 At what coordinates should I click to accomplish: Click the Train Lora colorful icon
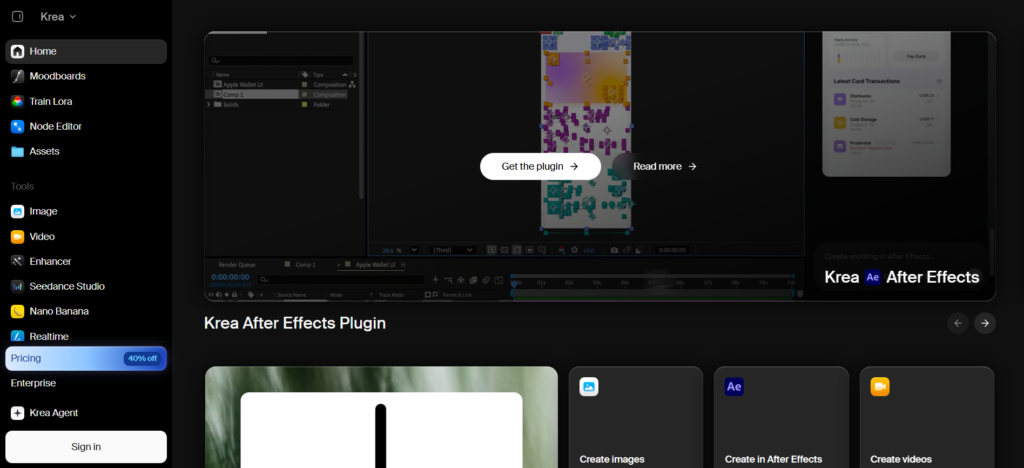point(18,101)
